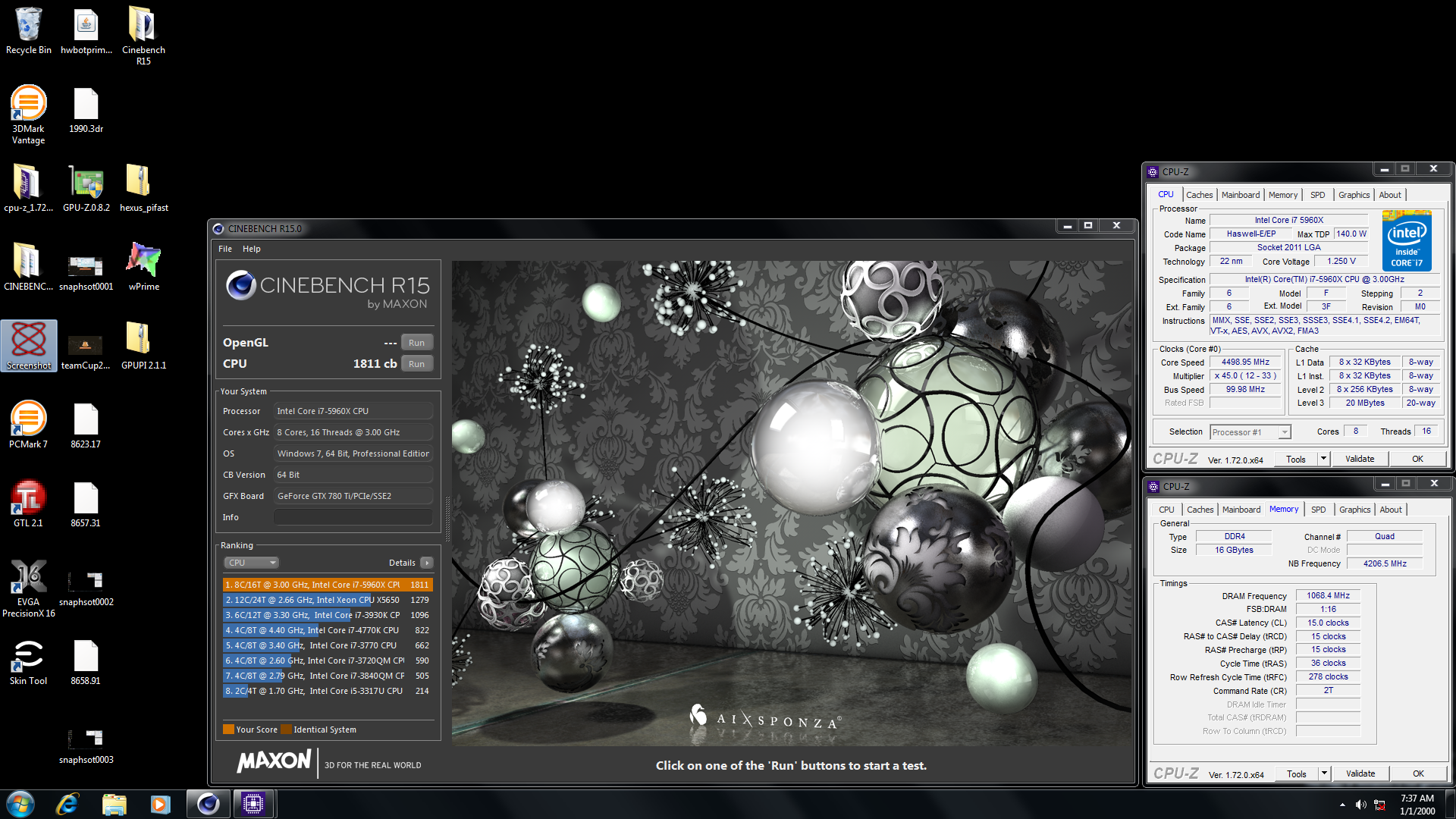Expand ranking Details arrow

tap(427, 563)
